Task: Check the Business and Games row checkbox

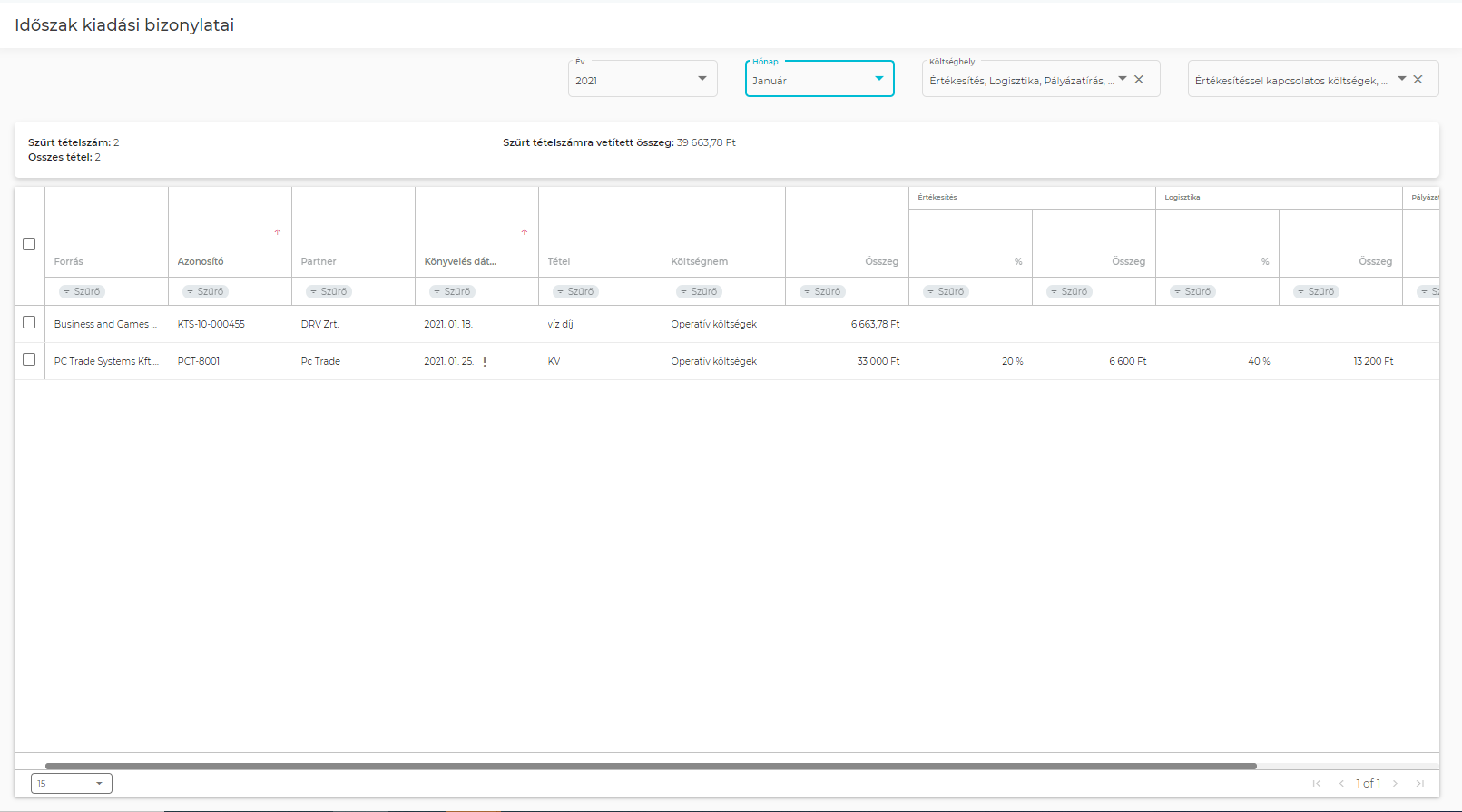Action: coord(29,322)
